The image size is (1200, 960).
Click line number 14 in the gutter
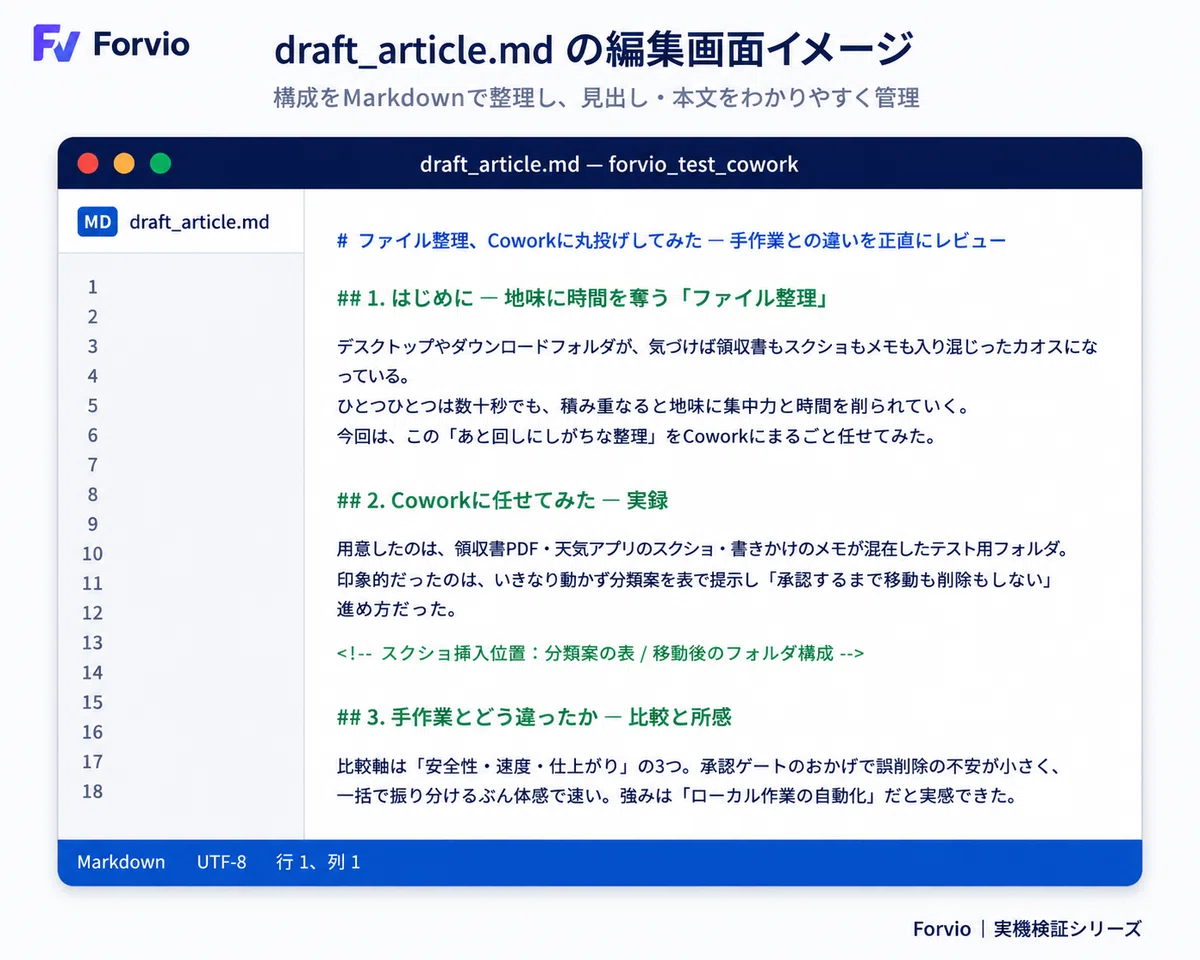point(93,672)
